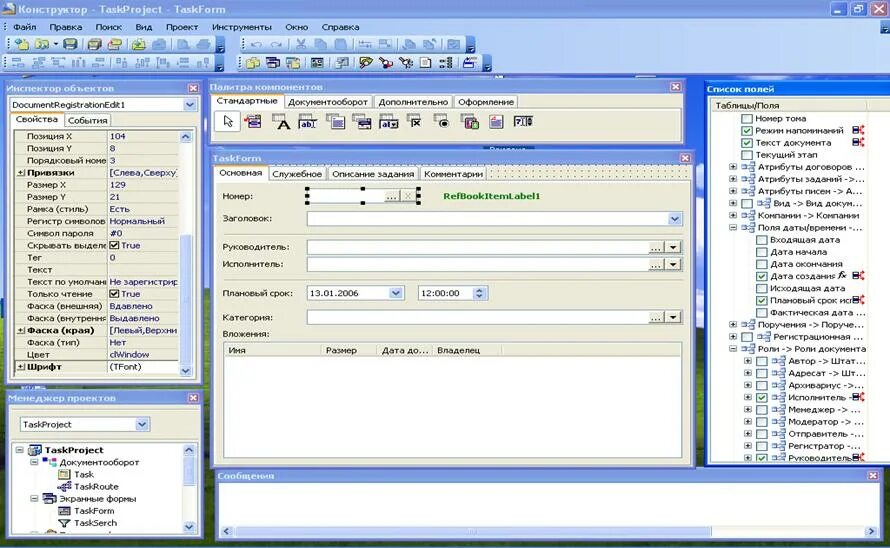The image size is (890, 548).
Task: Open the Плановый срок date dropdown arrow
Action: coord(396,293)
